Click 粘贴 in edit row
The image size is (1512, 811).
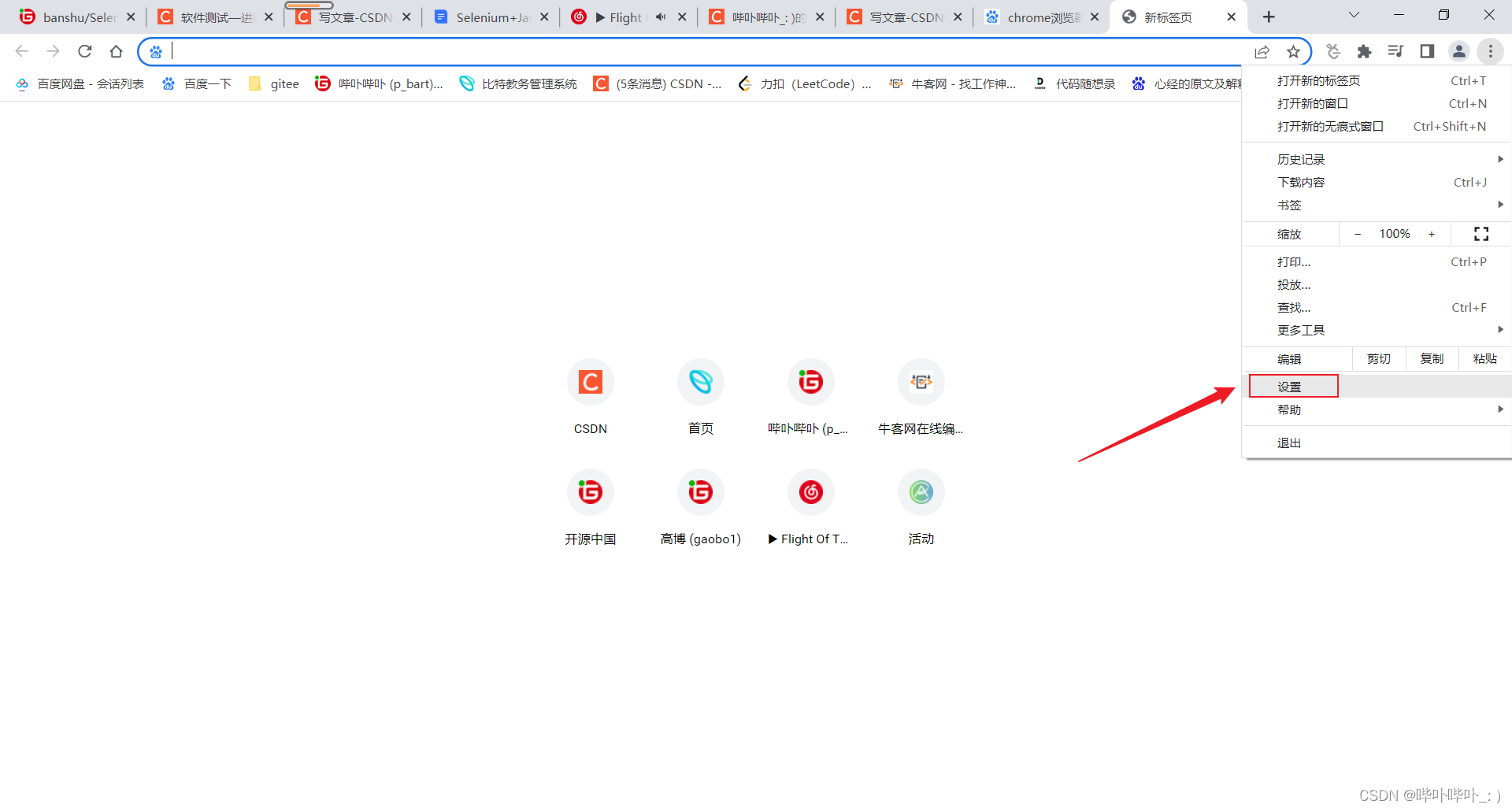pyautogui.click(x=1484, y=359)
